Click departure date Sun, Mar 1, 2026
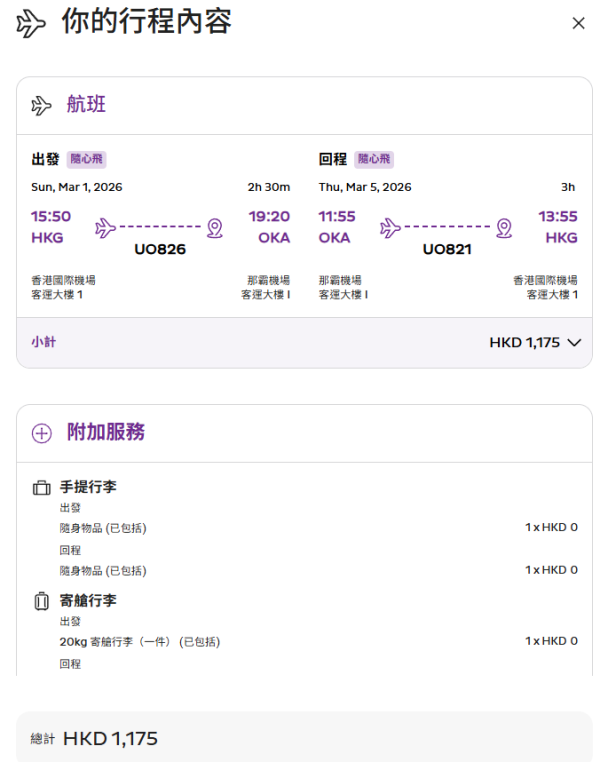The image size is (600, 762). 77,187
